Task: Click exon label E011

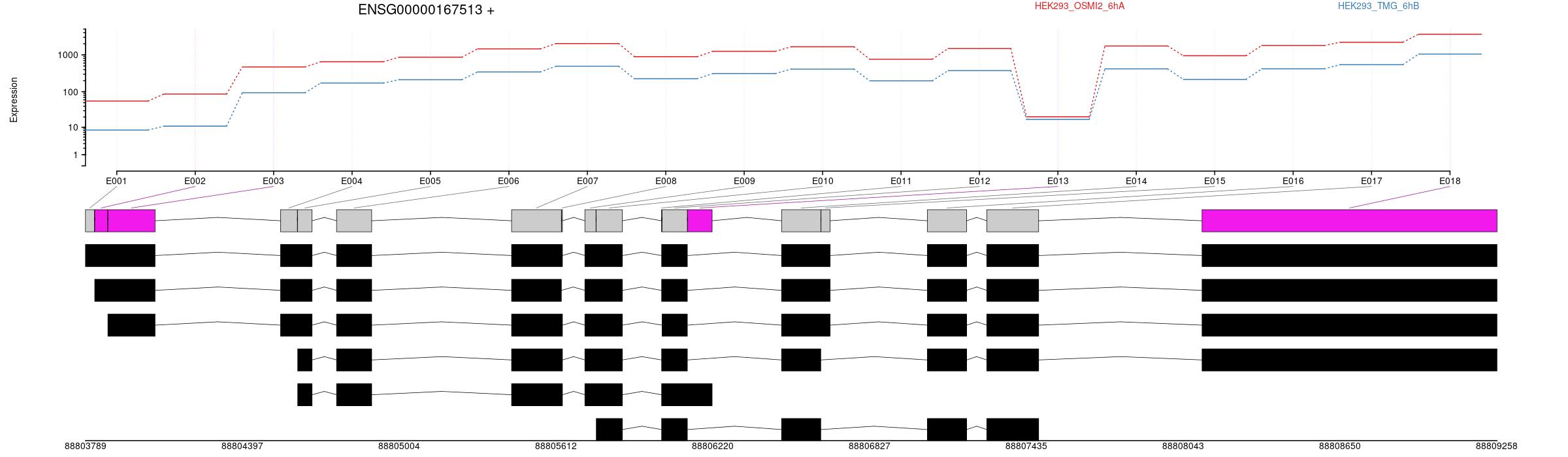Action: [901, 181]
